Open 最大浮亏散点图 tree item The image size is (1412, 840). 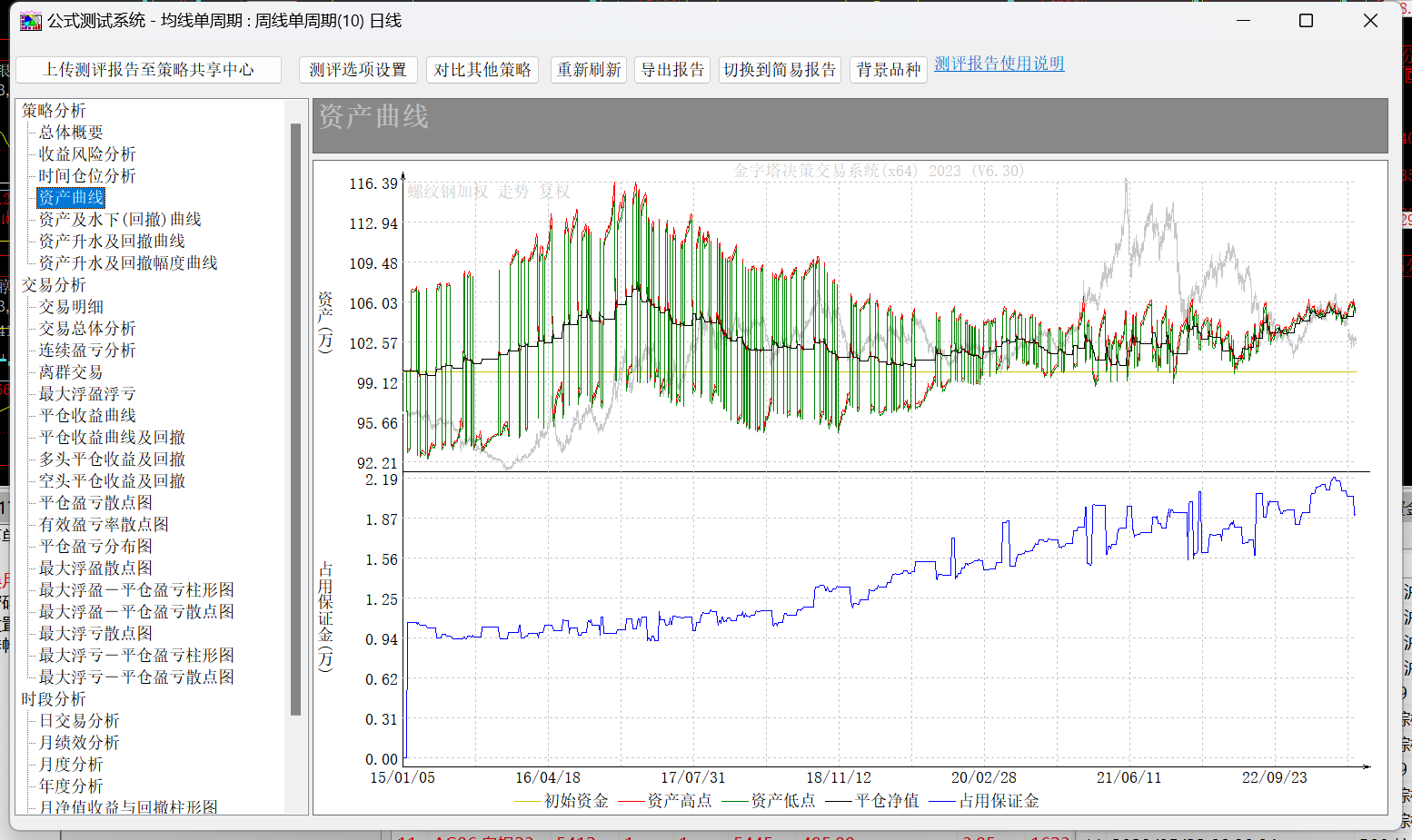pyautogui.click(x=95, y=634)
